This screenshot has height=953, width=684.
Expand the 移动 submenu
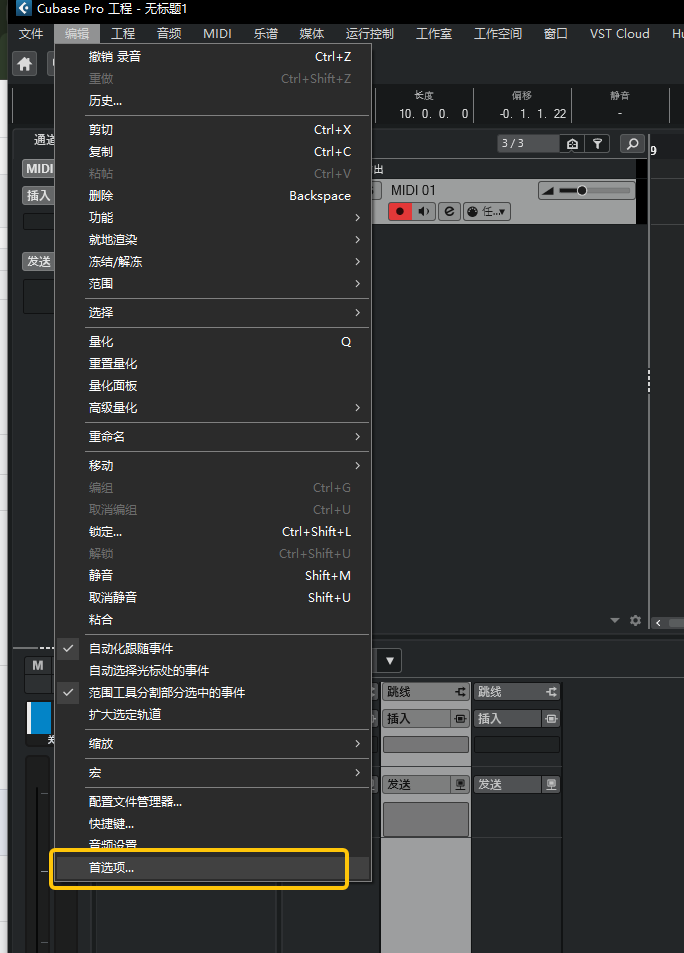[x=213, y=466]
